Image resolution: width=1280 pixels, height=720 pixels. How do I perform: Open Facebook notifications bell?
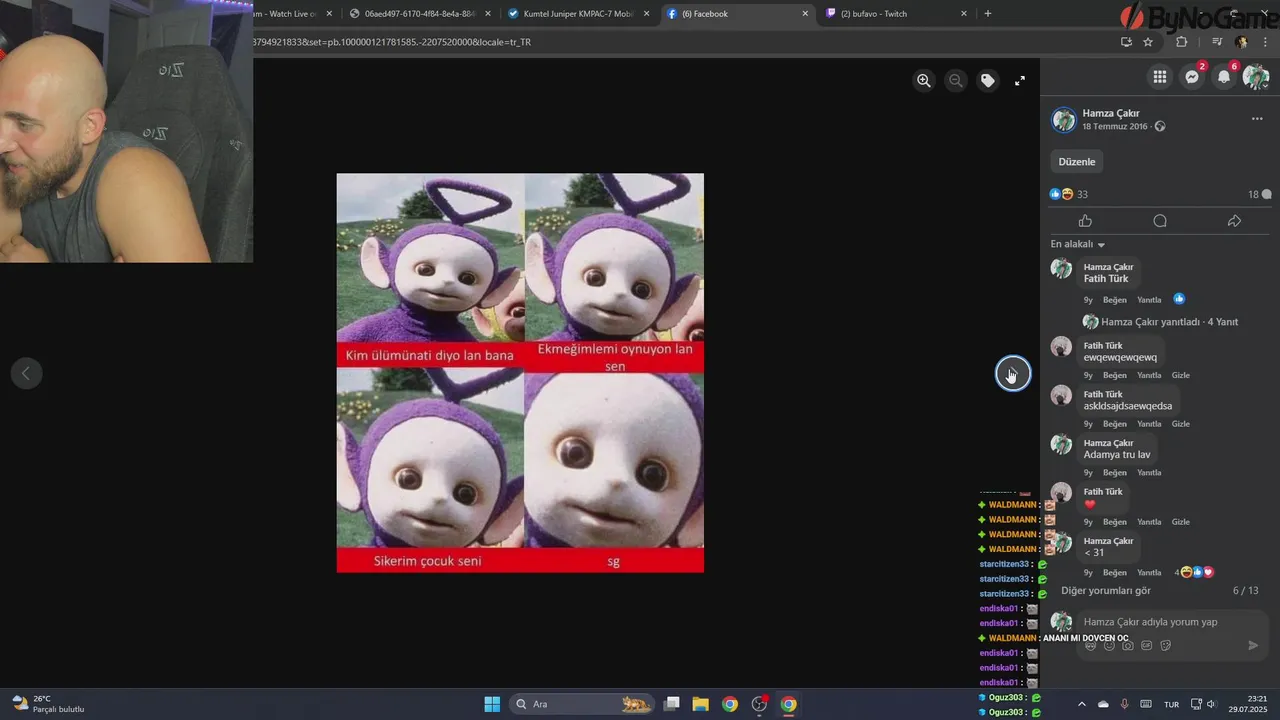[x=1224, y=77]
